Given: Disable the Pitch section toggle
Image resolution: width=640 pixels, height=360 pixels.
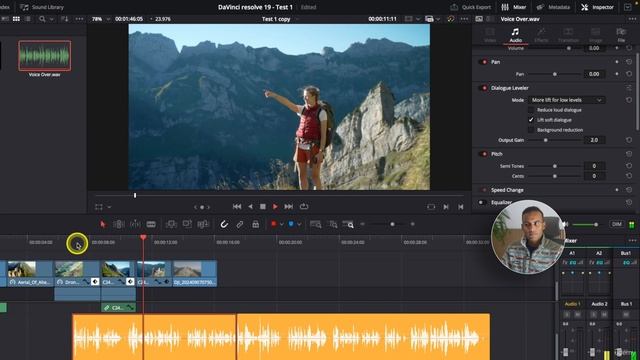Looking at the screenshot, I should click(484, 154).
